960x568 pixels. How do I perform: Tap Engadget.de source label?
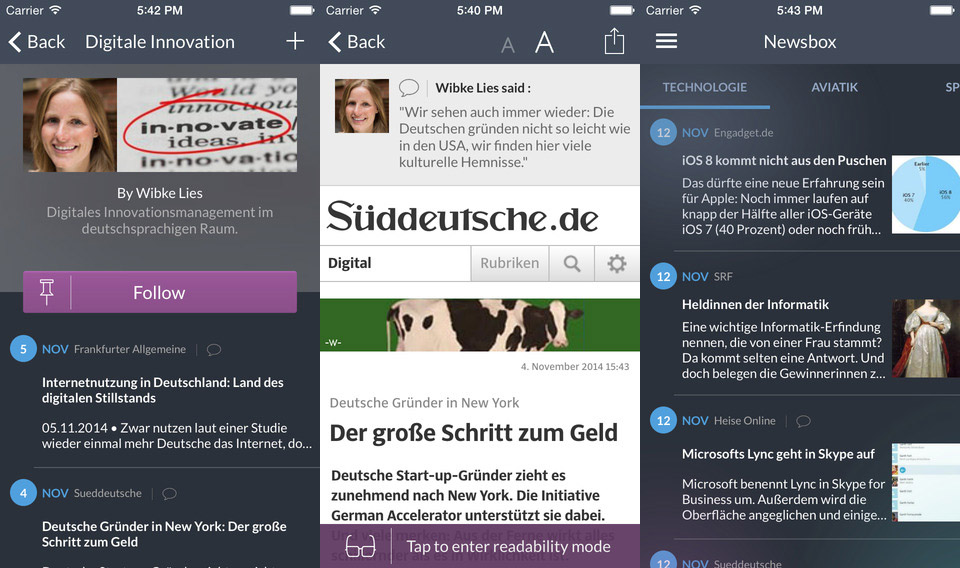pyautogui.click(x=743, y=133)
